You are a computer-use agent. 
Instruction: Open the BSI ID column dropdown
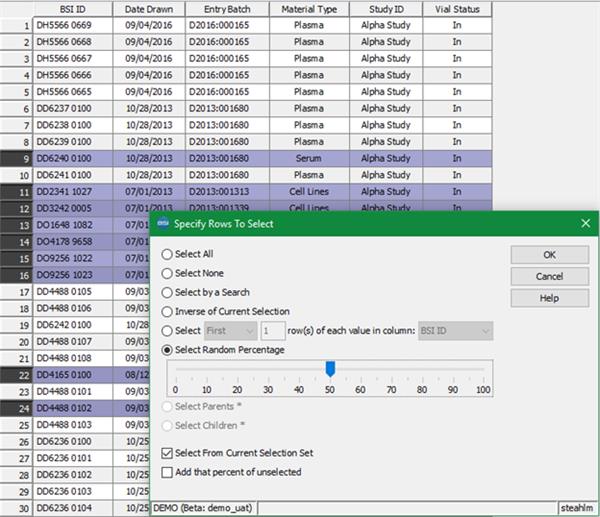click(x=455, y=331)
